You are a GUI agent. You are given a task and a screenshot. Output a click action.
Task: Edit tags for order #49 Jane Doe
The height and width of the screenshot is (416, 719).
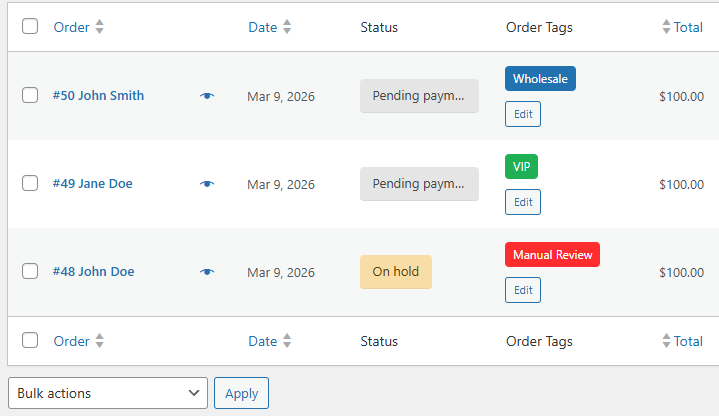(x=523, y=202)
